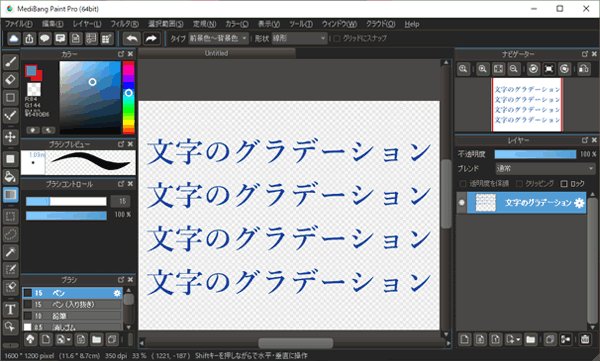Click the speech bubble icon in the toolbar

pos(45,39)
